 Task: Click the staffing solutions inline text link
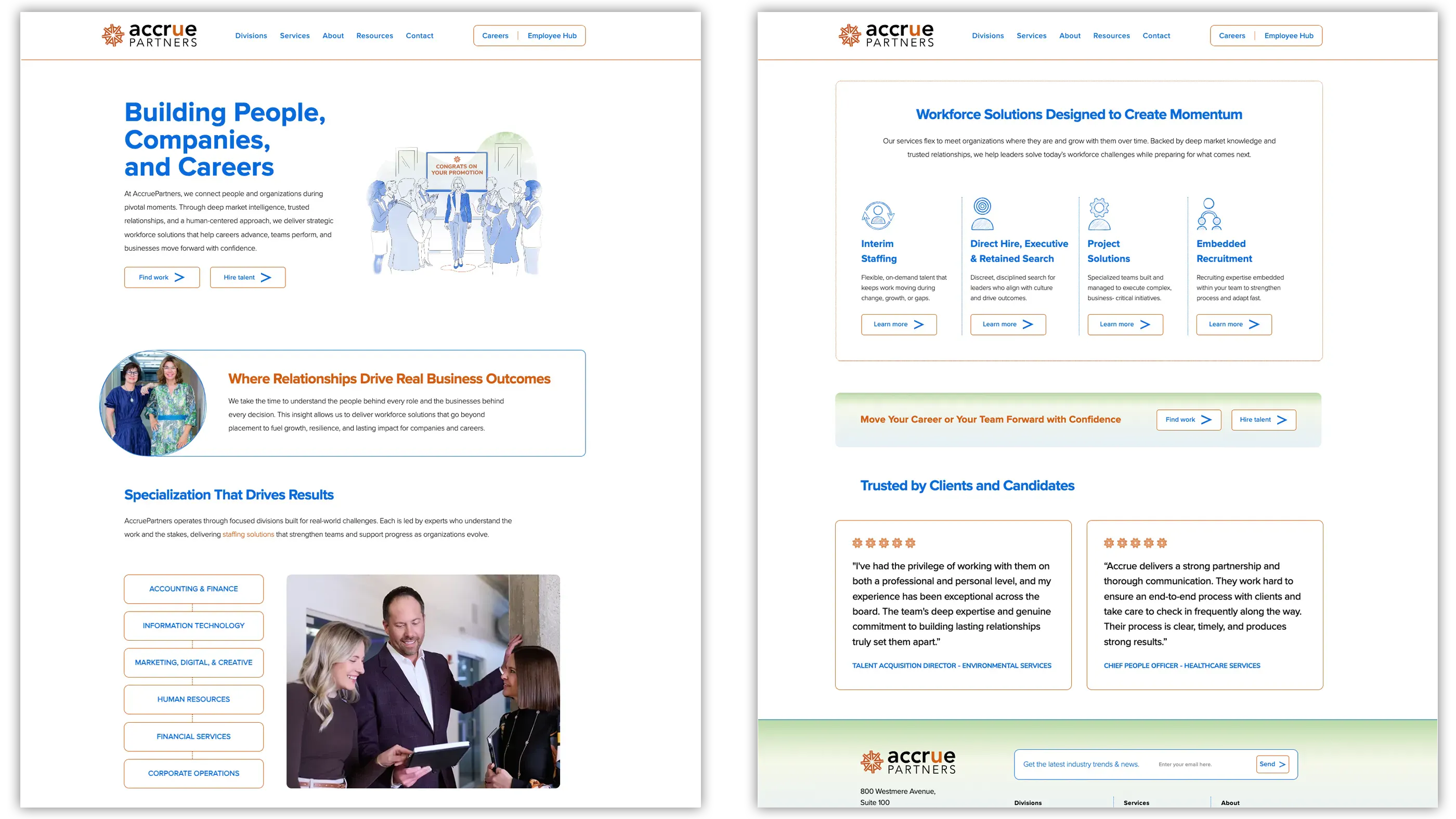point(248,534)
